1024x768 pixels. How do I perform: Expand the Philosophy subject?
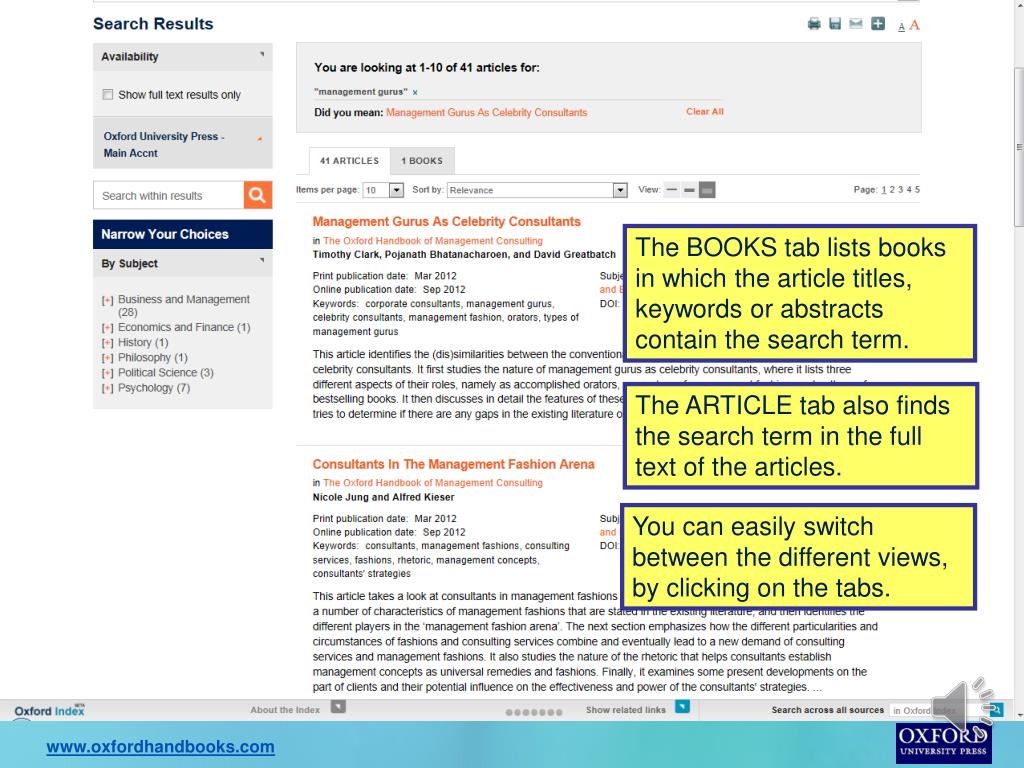pos(108,358)
